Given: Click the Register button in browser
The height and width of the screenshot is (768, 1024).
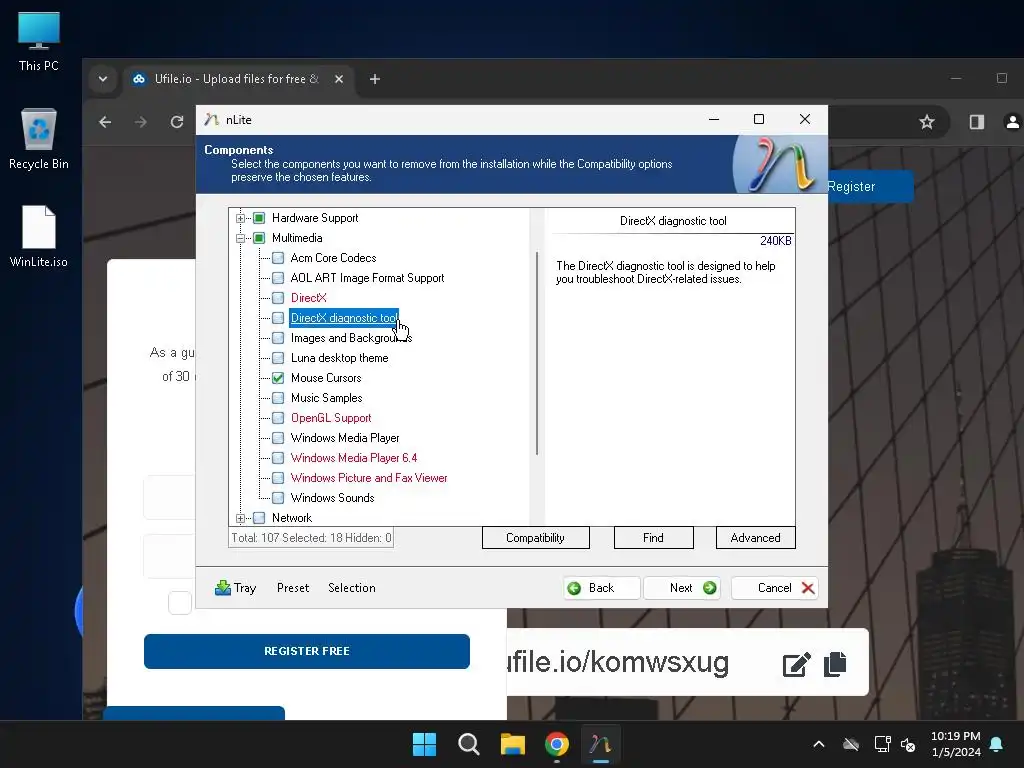Looking at the screenshot, I should click(870, 186).
